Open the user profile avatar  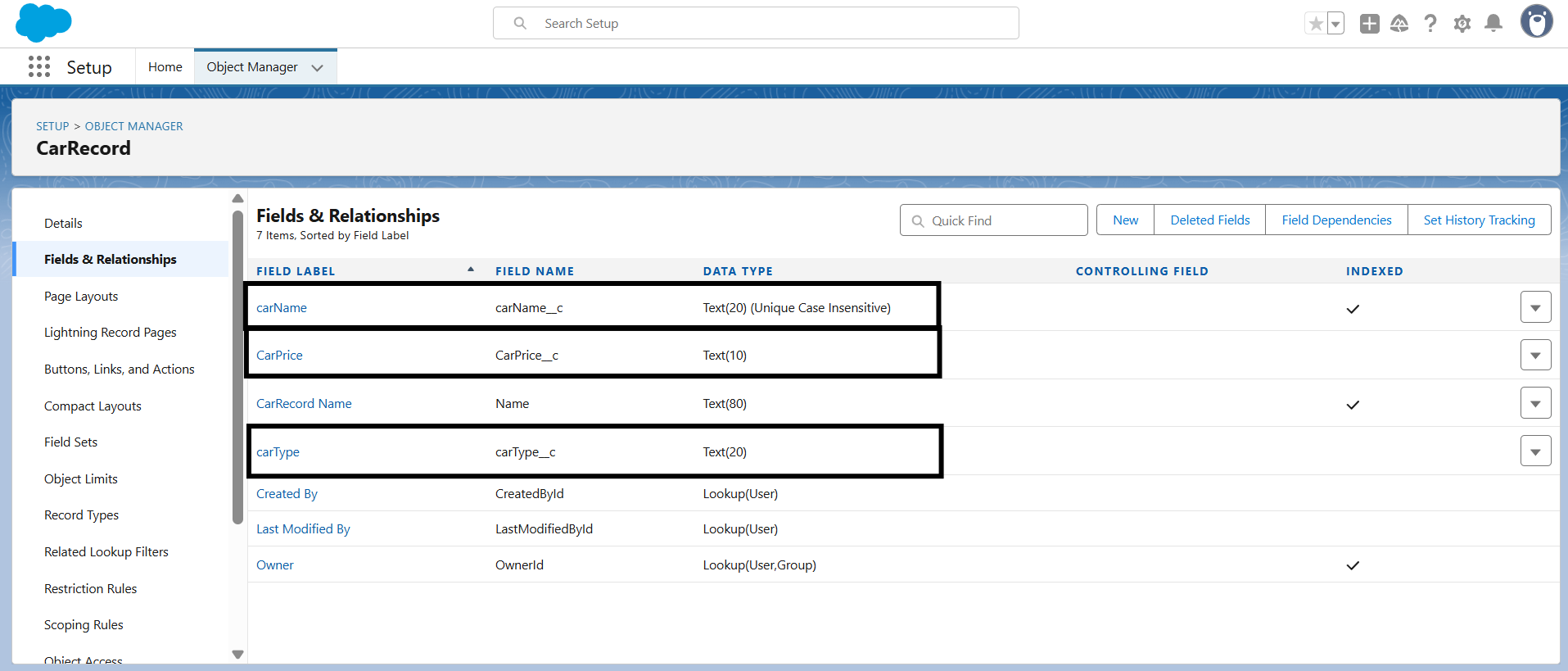pyautogui.click(x=1536, y=22)
